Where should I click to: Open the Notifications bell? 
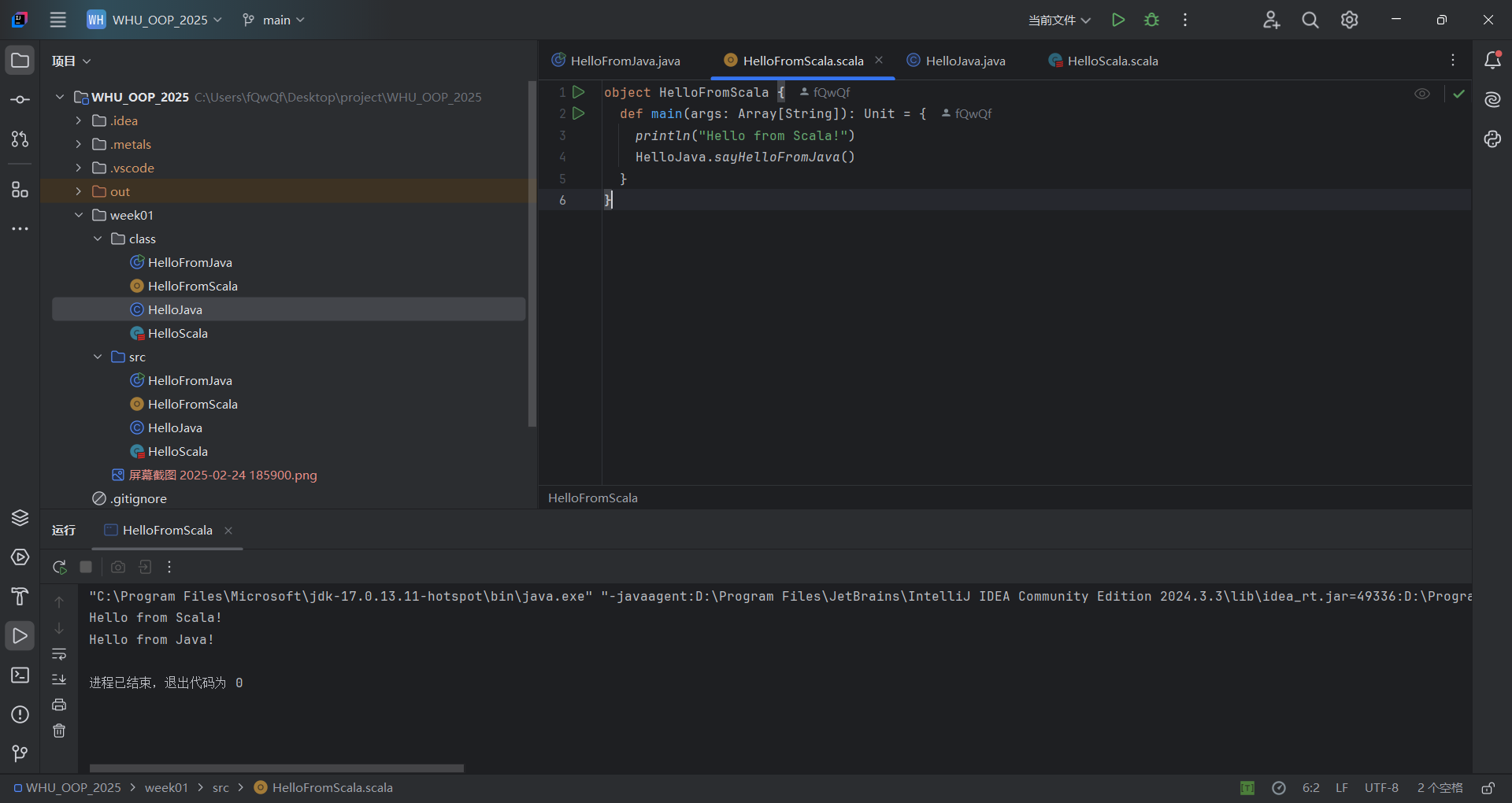(x=1492, y=61)
